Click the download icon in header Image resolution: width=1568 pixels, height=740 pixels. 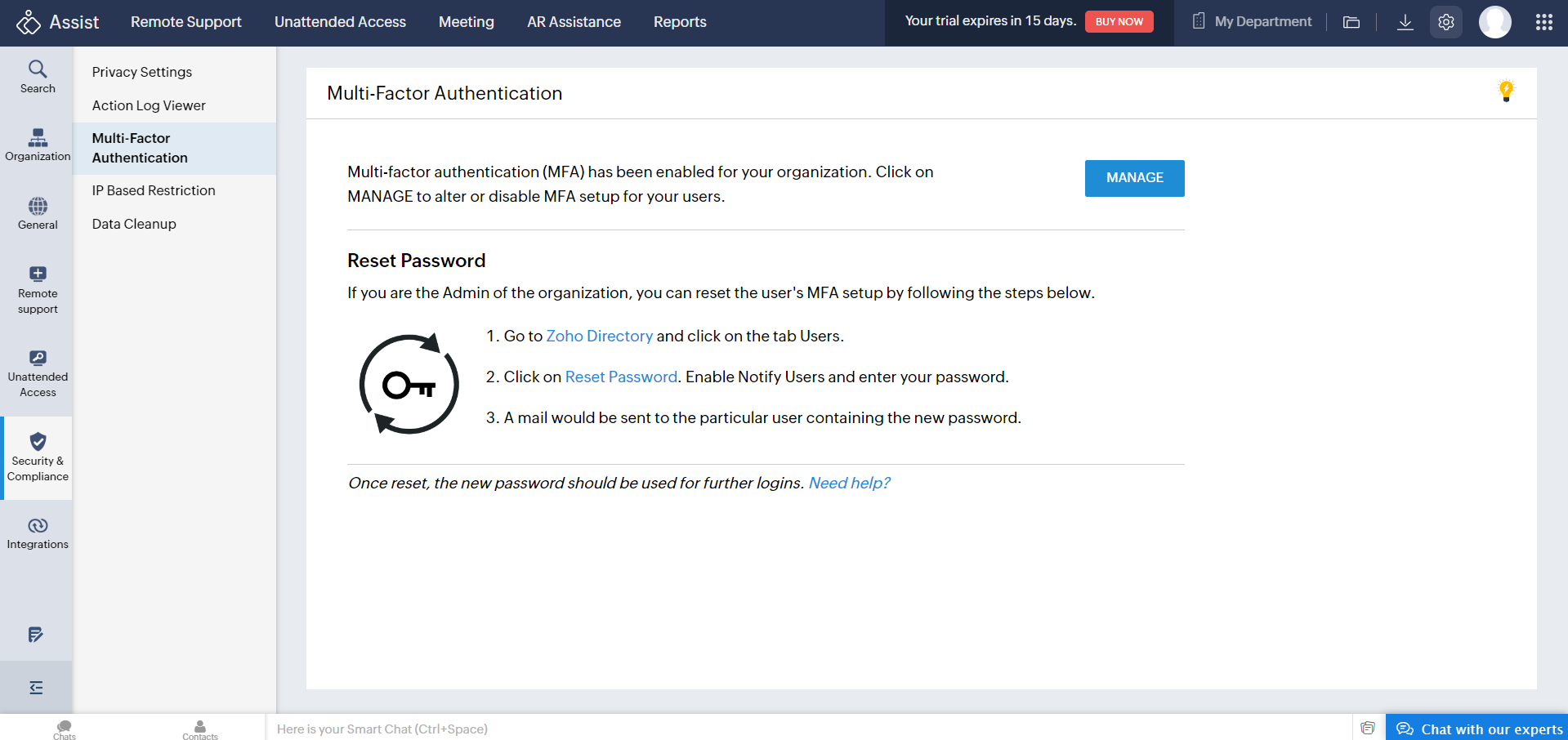click(x=1405, y=22)
